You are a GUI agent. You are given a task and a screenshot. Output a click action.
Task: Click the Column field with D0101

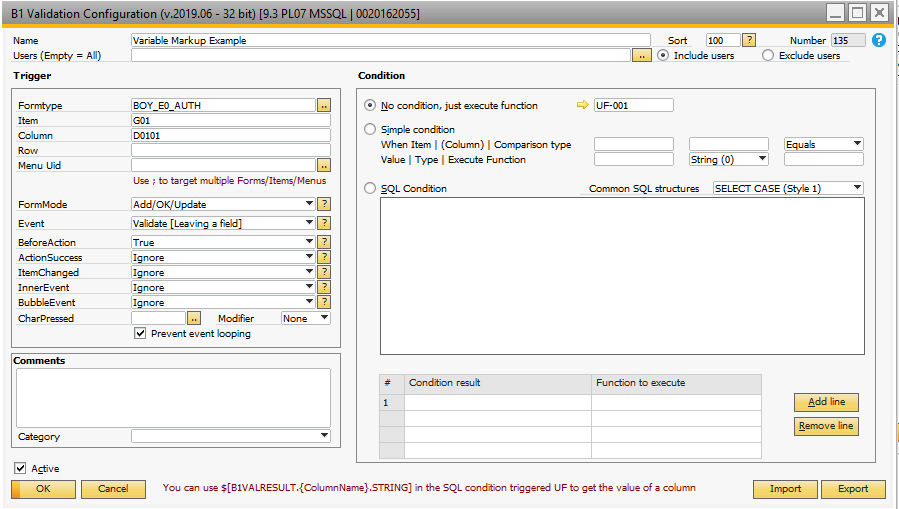pos(231,135)
